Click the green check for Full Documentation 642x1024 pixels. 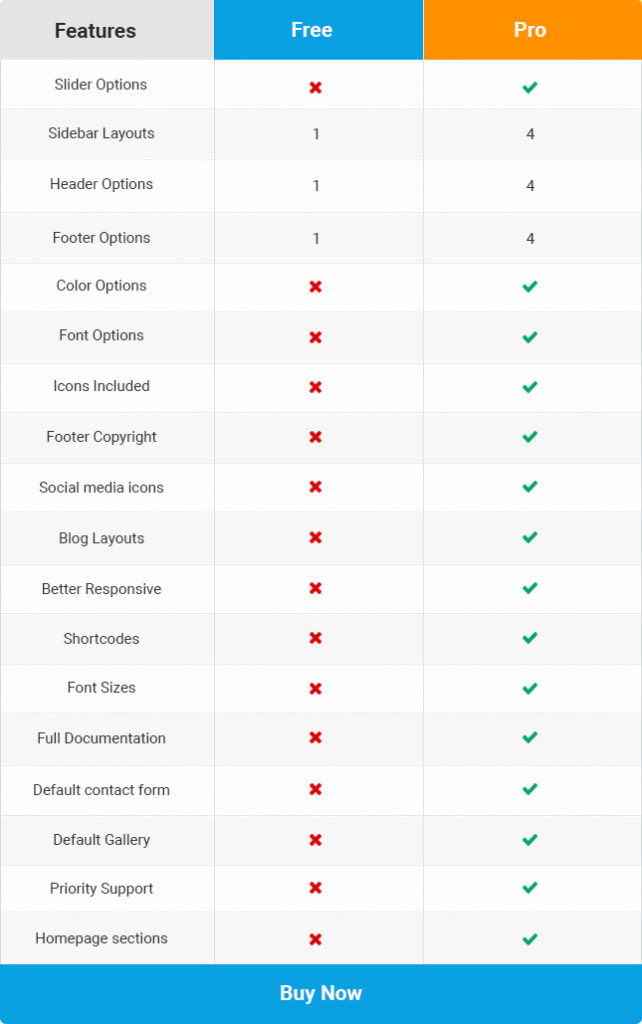point(530,737)
